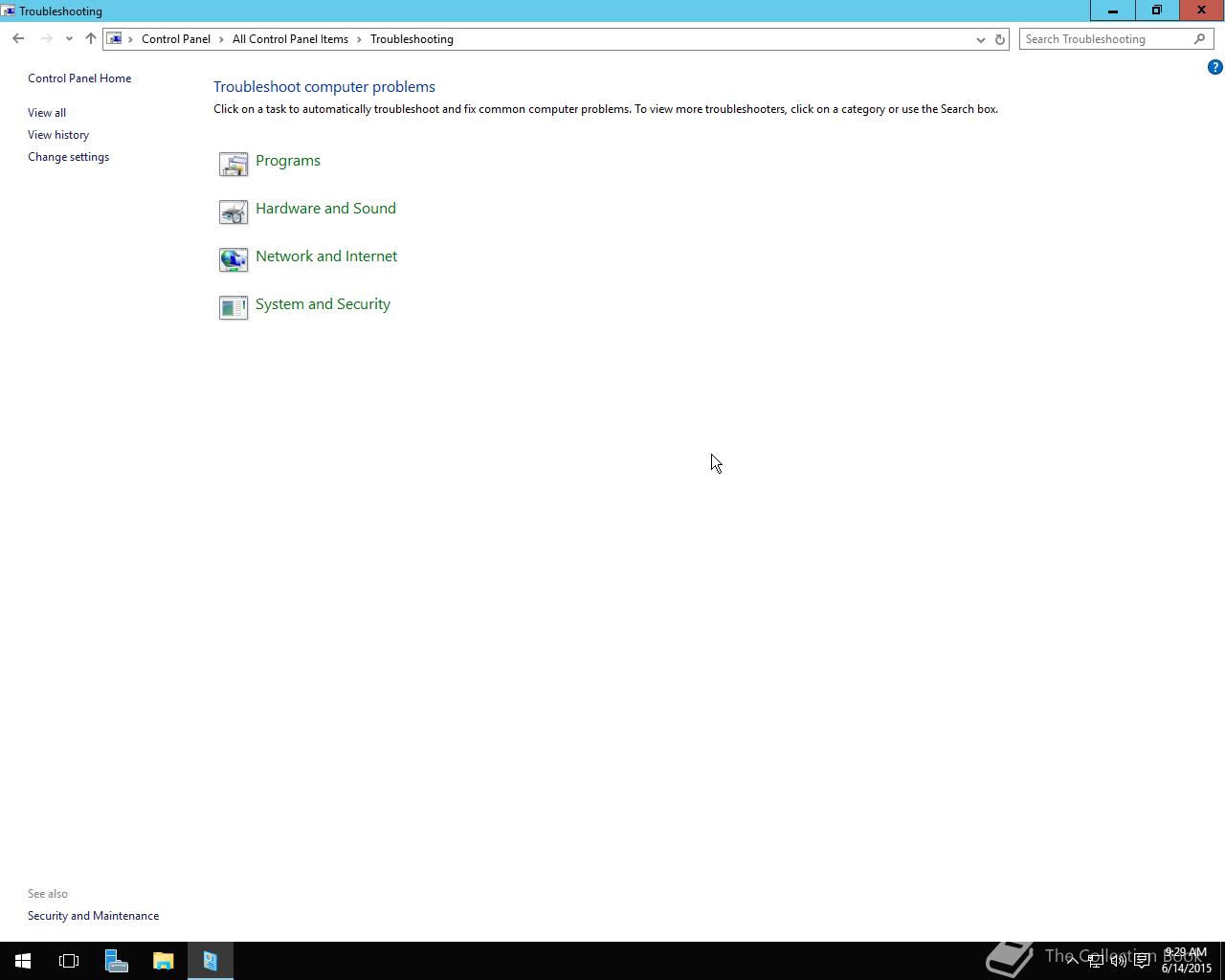Open the Programs troubleshooter icon
Image resolution: width=1225 pixels, height=980 pixels.
234,164
